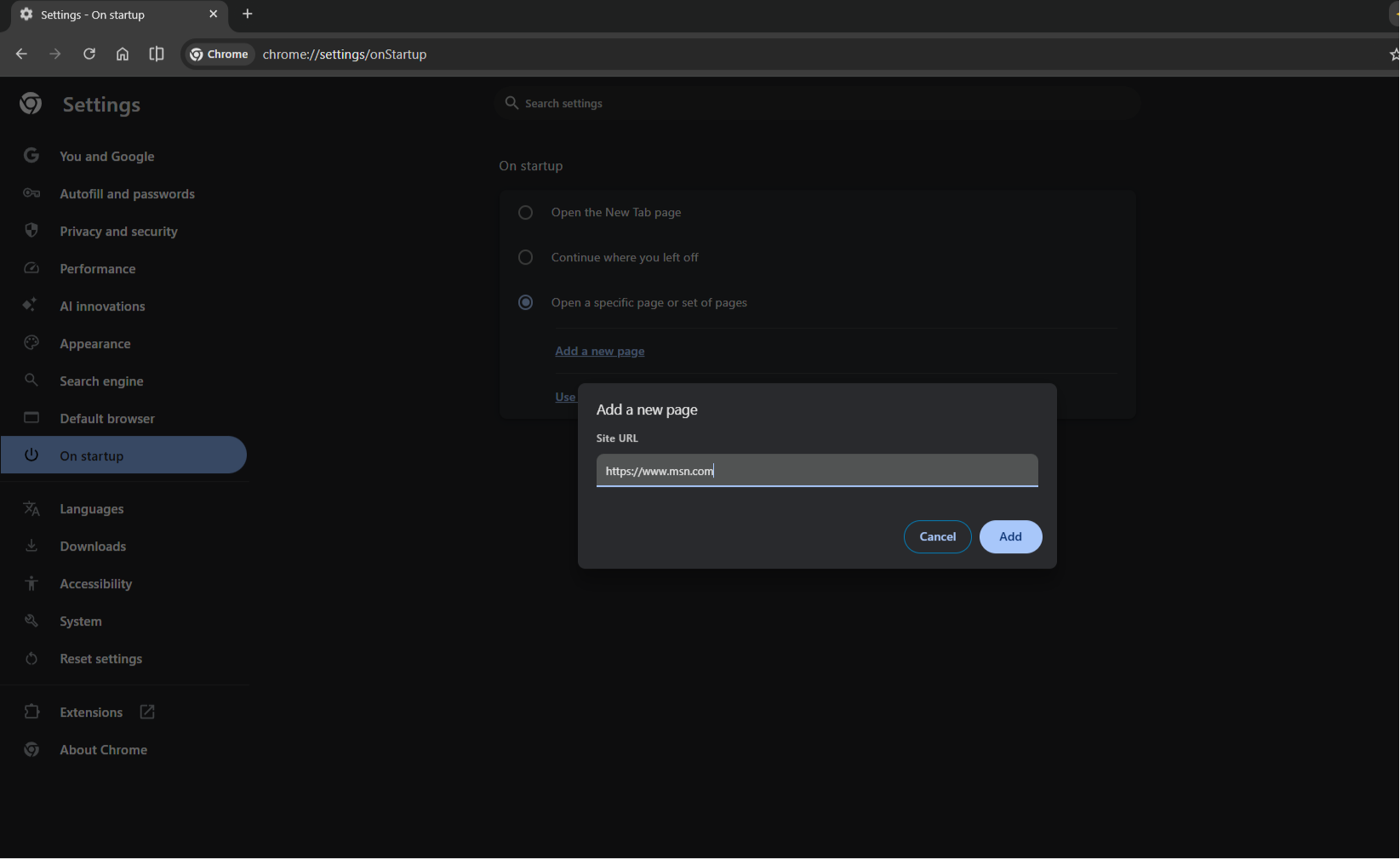Screen dimensions: 1400x859
Task: Click the address bar URL
Action: point(345,54)
